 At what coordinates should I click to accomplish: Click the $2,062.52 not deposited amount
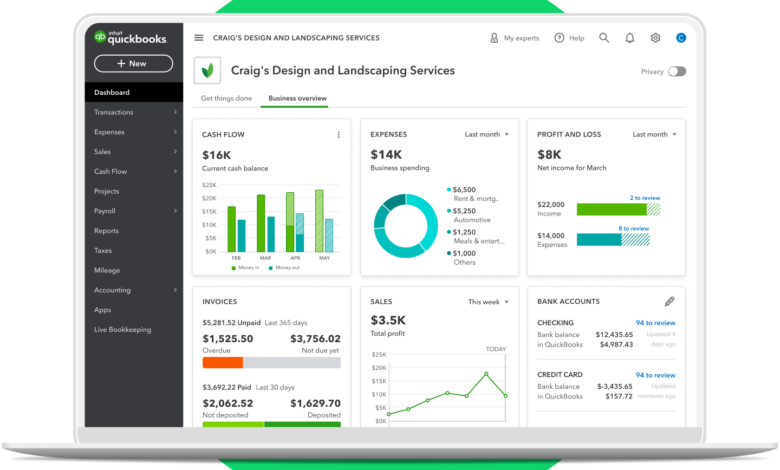[227, 403]
